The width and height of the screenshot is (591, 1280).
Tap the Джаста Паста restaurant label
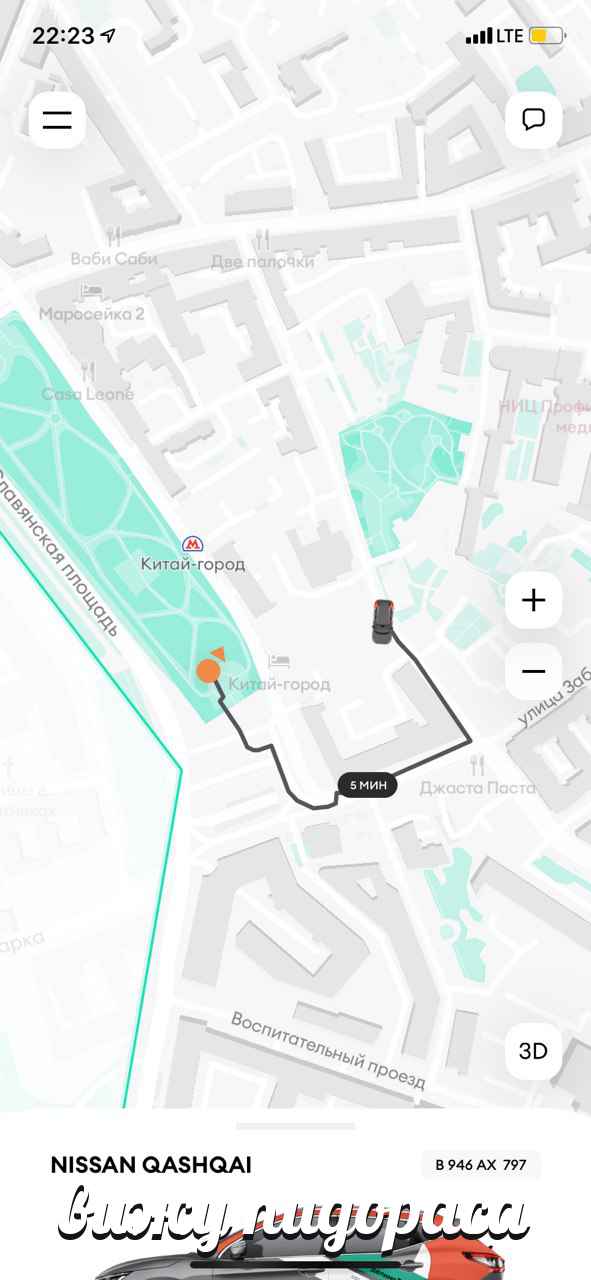pos(478,787)
